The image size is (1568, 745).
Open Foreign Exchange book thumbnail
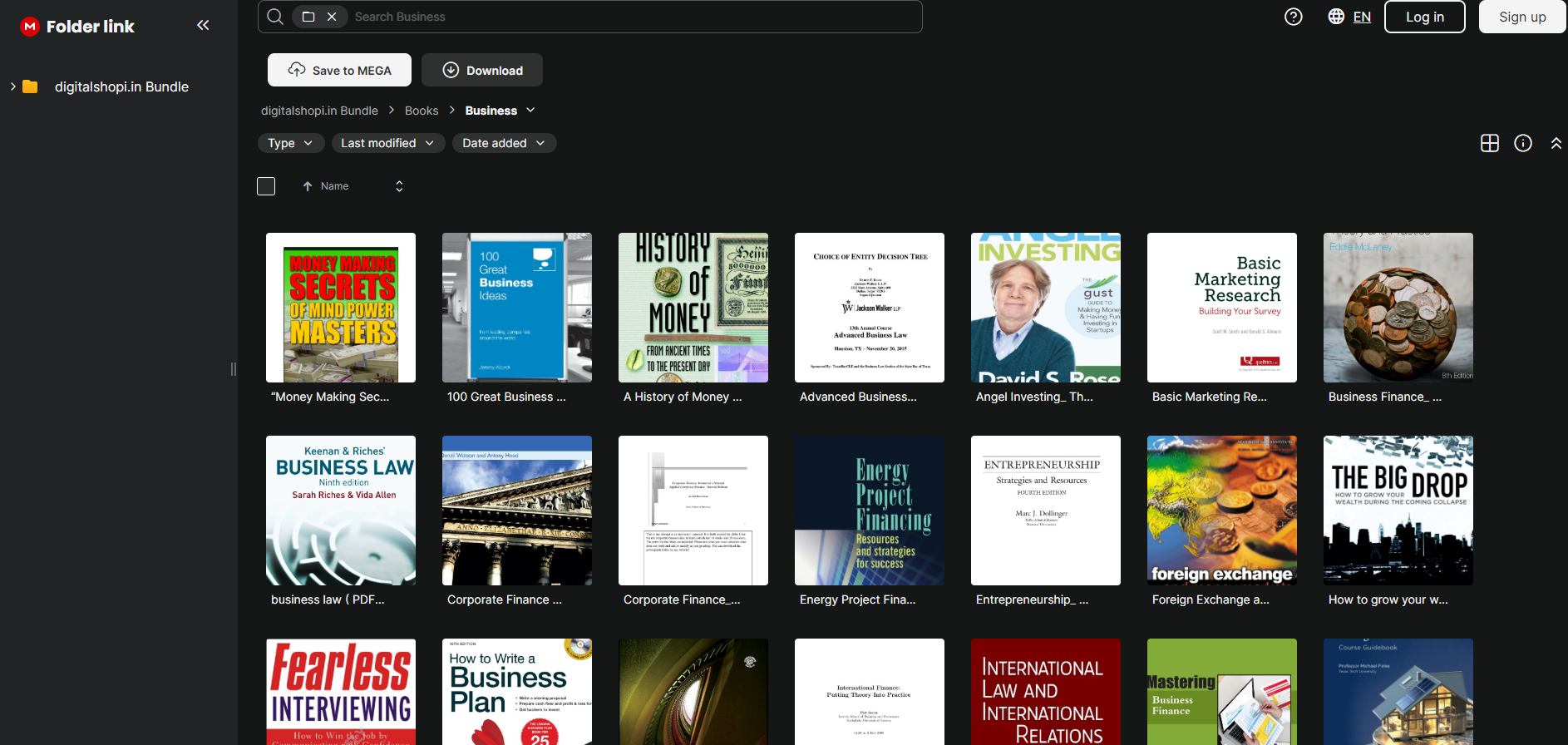click(x=1222, y=511)
